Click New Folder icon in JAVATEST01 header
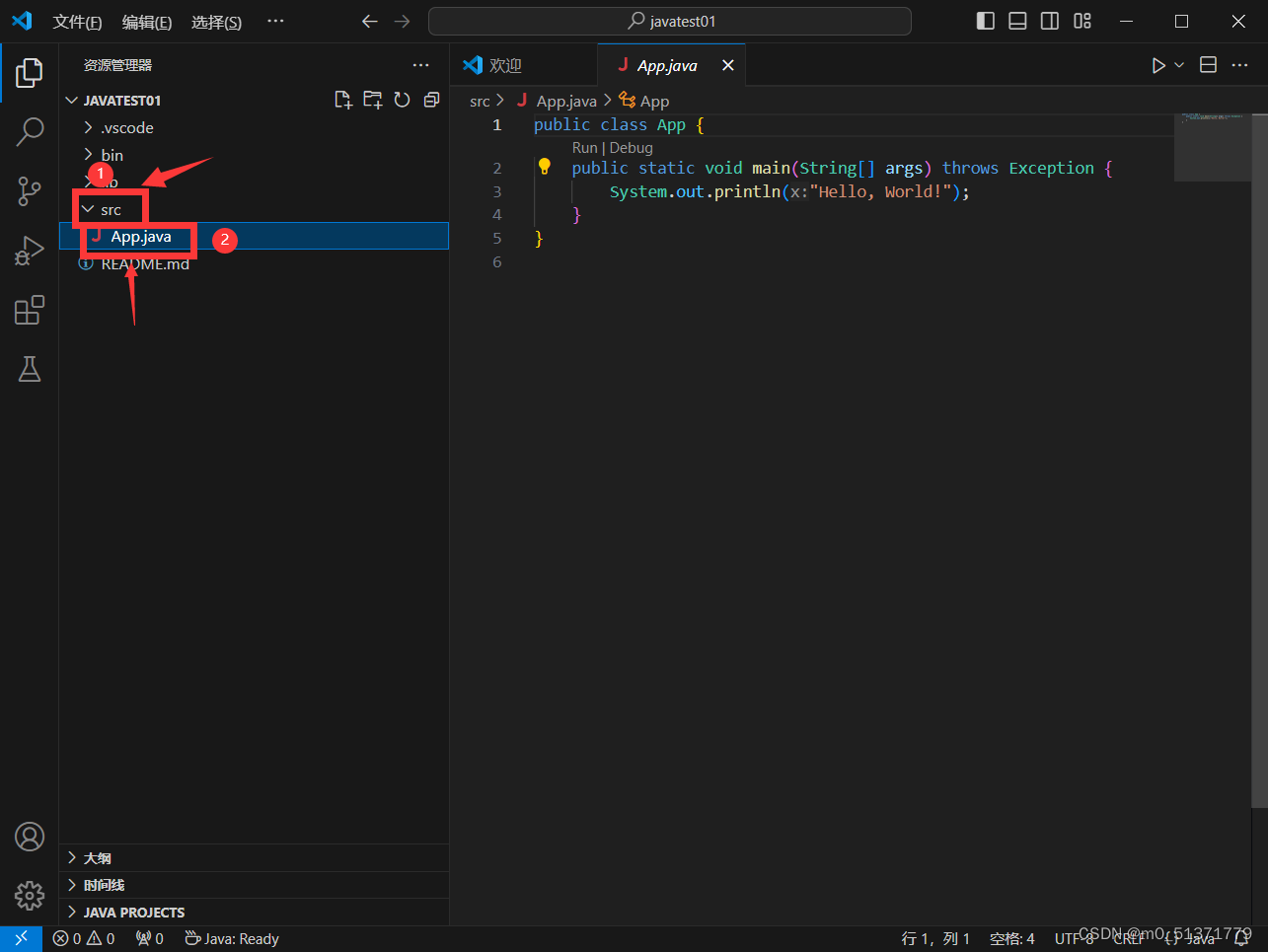This screenshot has width=1268, height=952. click(372, 100)
